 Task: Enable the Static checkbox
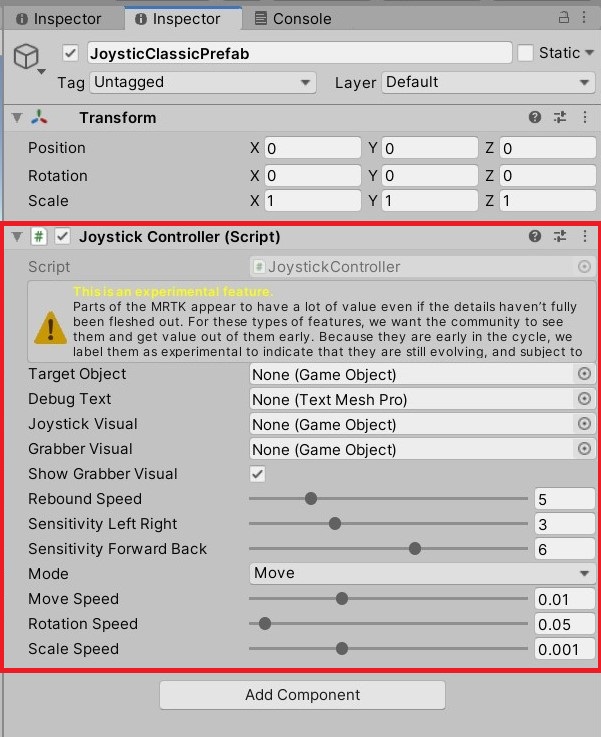coord(525,53)
